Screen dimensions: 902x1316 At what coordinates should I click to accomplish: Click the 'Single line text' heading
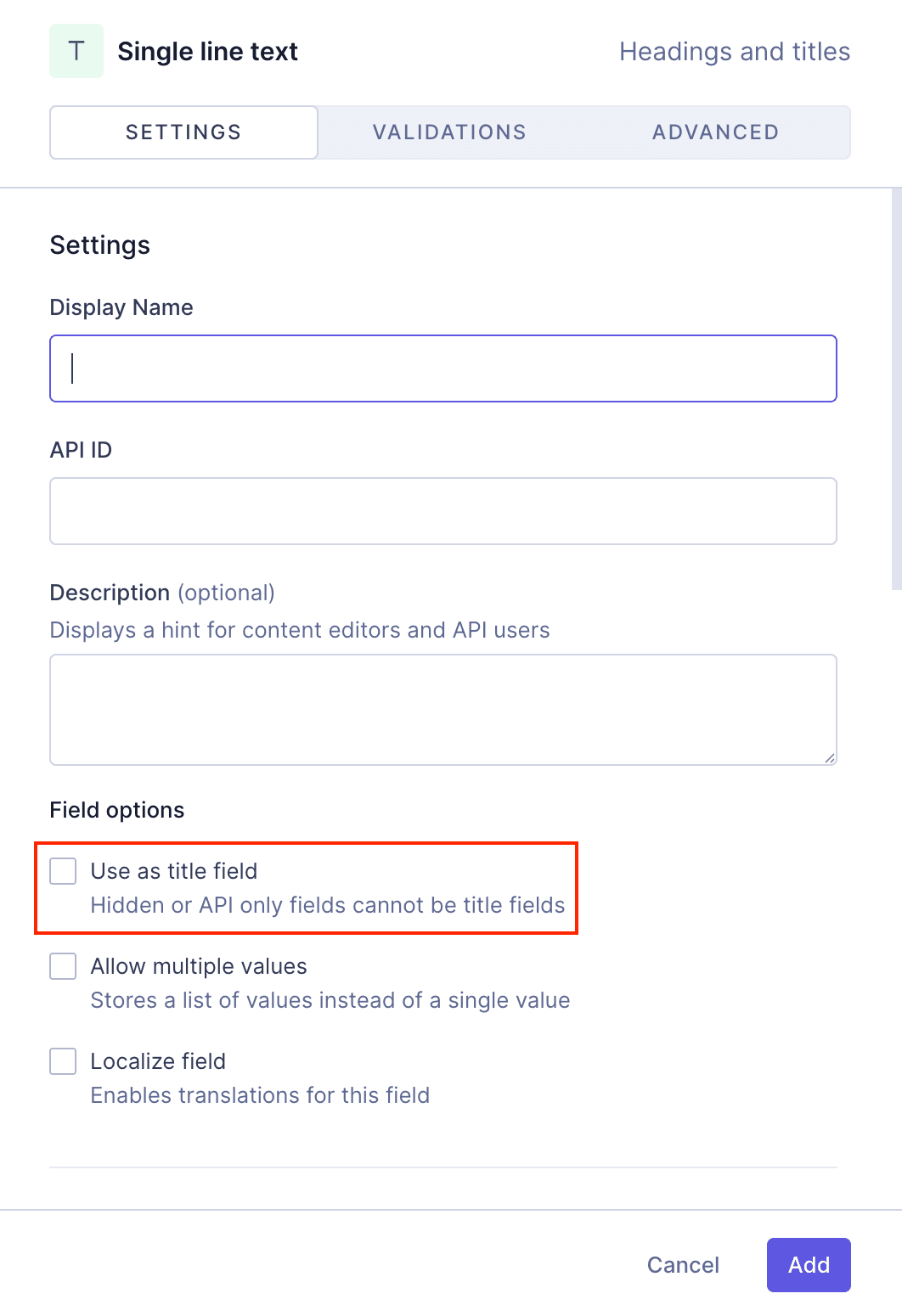[208, 52]
